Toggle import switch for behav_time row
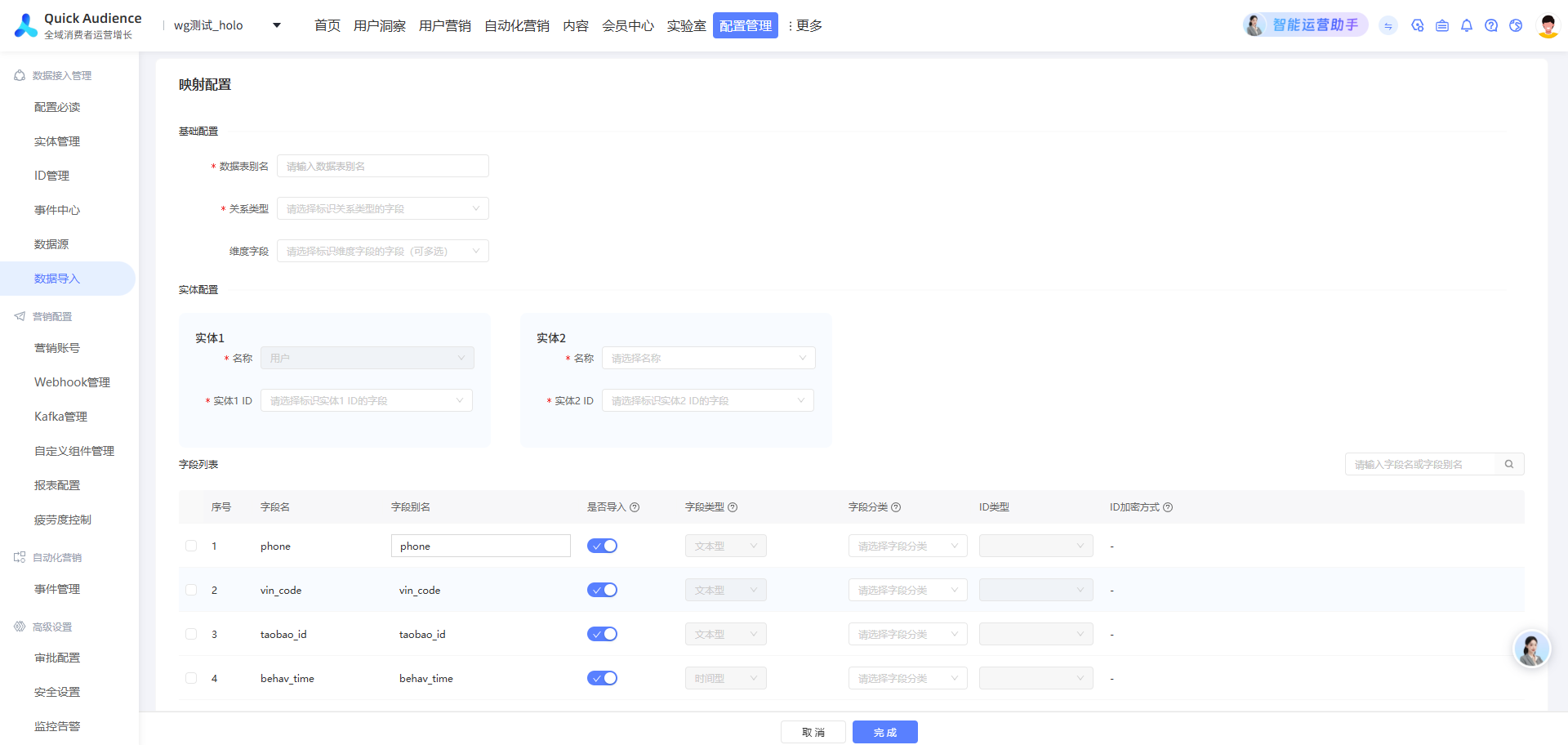The image size is (1568, 745). coord(602,678)
